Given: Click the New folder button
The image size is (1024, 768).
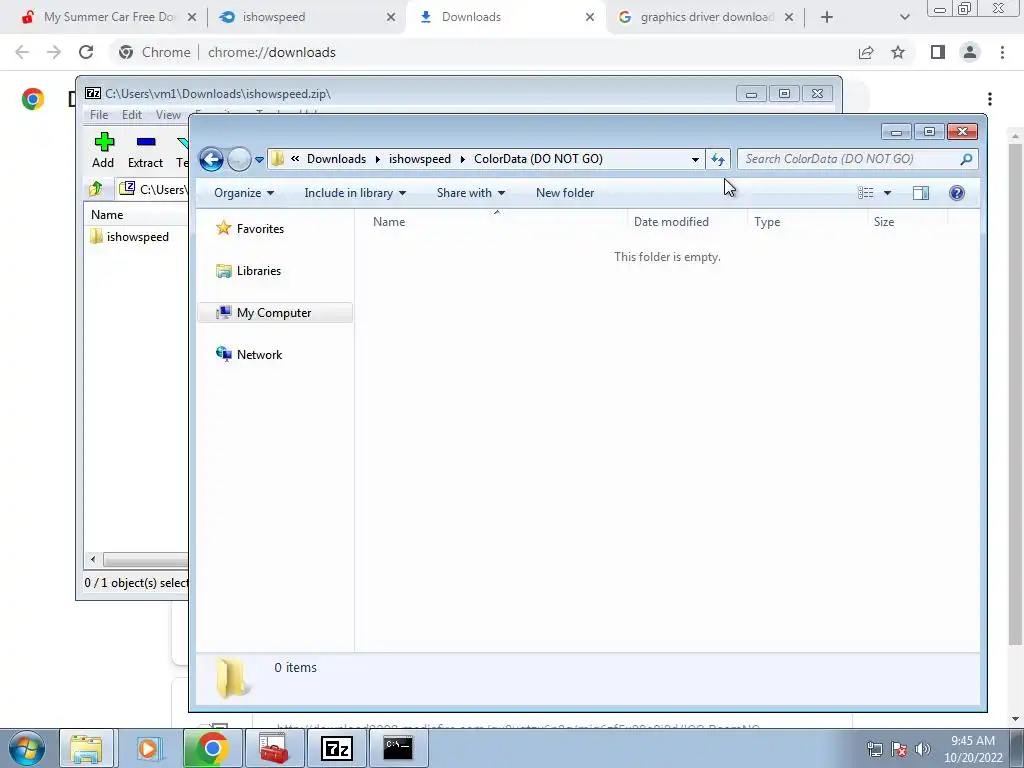Looking at the screenshot, I should coord(565,193).
